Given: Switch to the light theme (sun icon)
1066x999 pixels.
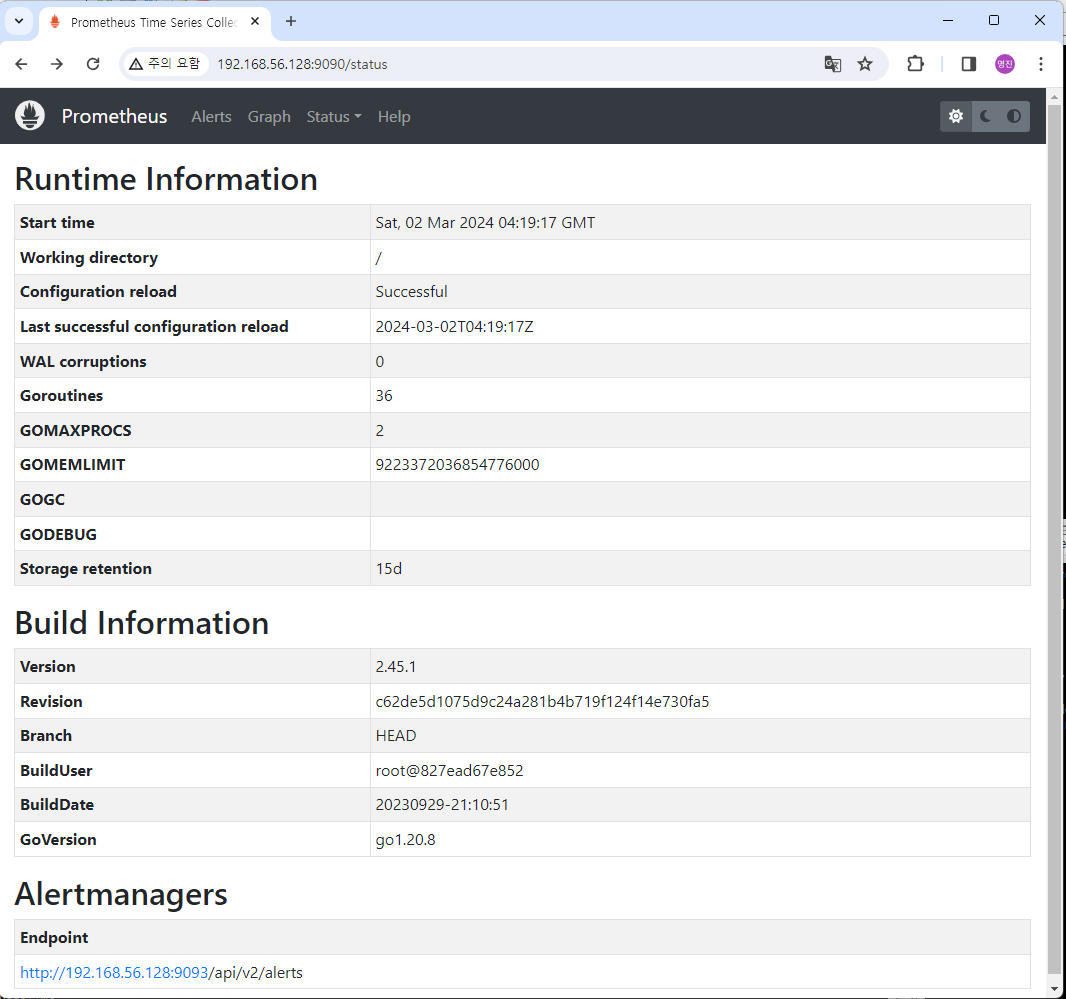Looking at the screenshot, I should 956,116.
